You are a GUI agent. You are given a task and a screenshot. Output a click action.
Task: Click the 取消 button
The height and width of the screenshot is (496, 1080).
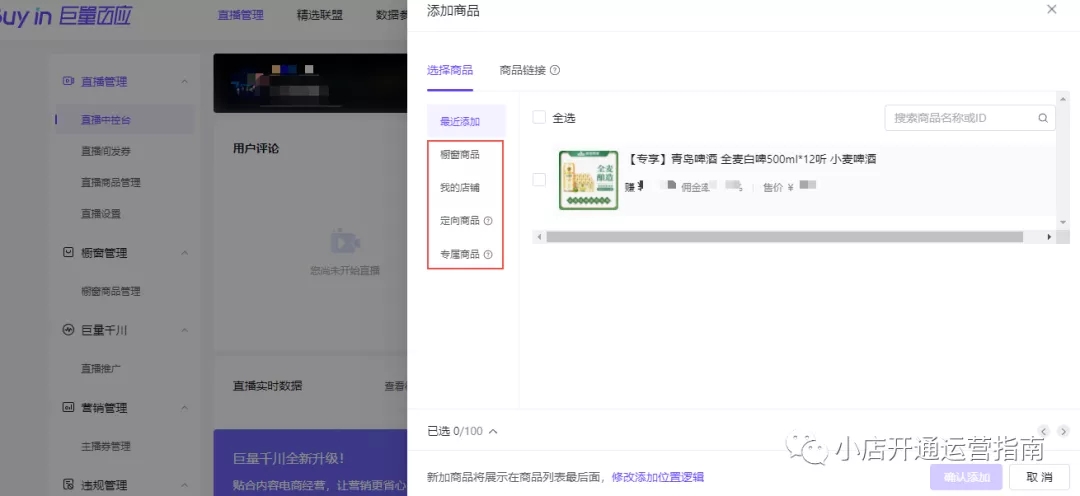[x=1039, y=477]
